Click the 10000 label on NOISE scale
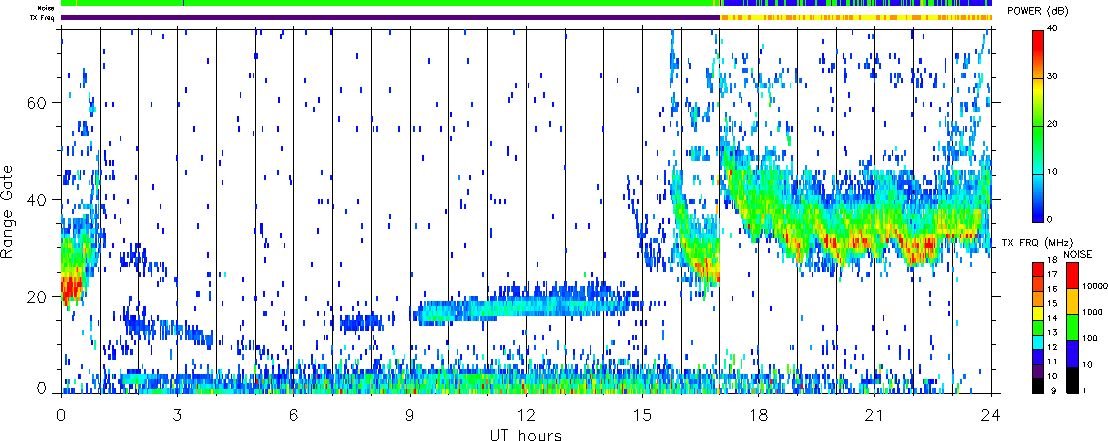The width and height of the screenshot is (1108, 441). [1095, 288]
